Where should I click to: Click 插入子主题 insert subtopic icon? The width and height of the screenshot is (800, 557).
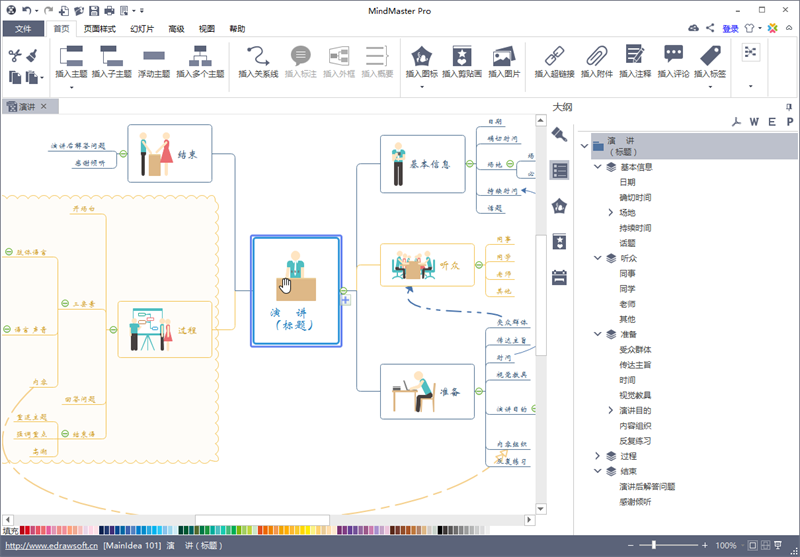coord(111,56)
